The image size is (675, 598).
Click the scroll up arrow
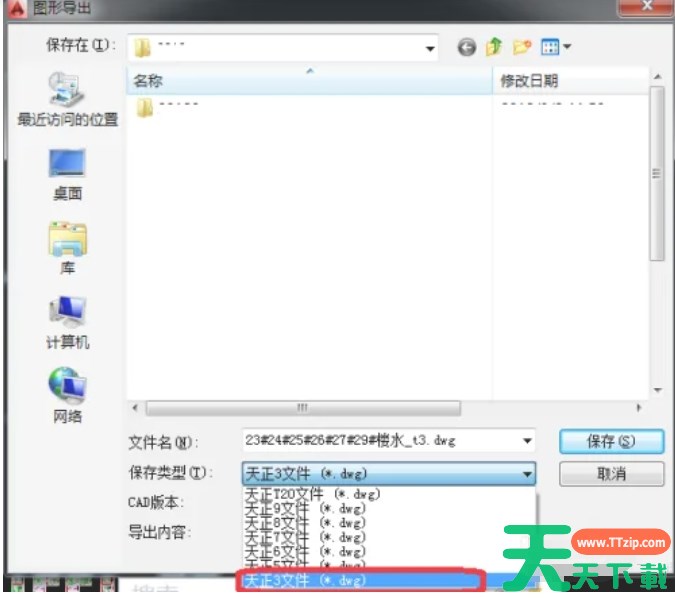[657, 77]
